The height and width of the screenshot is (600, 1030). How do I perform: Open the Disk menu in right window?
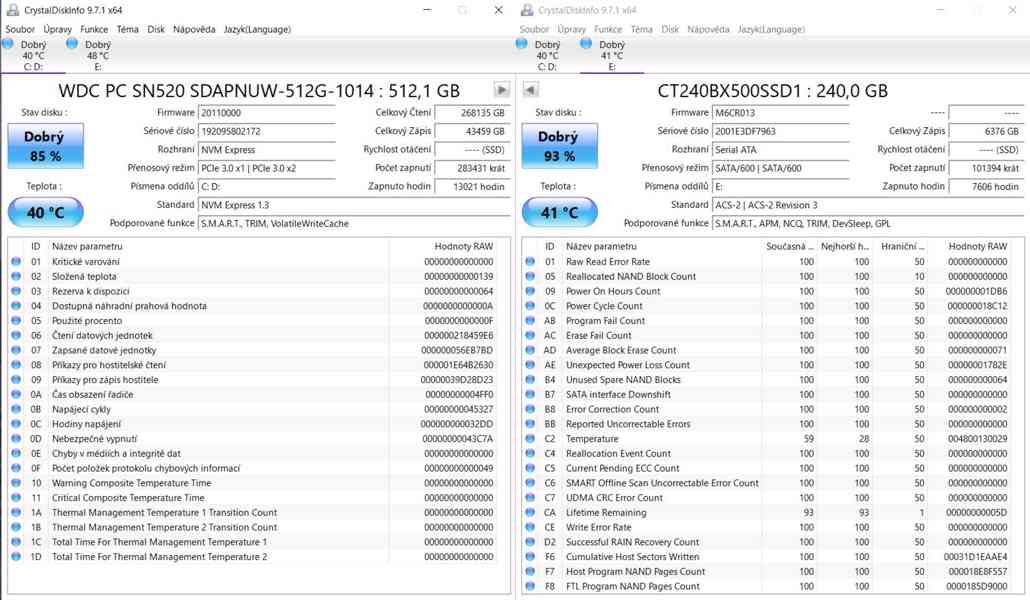point(670,29)
